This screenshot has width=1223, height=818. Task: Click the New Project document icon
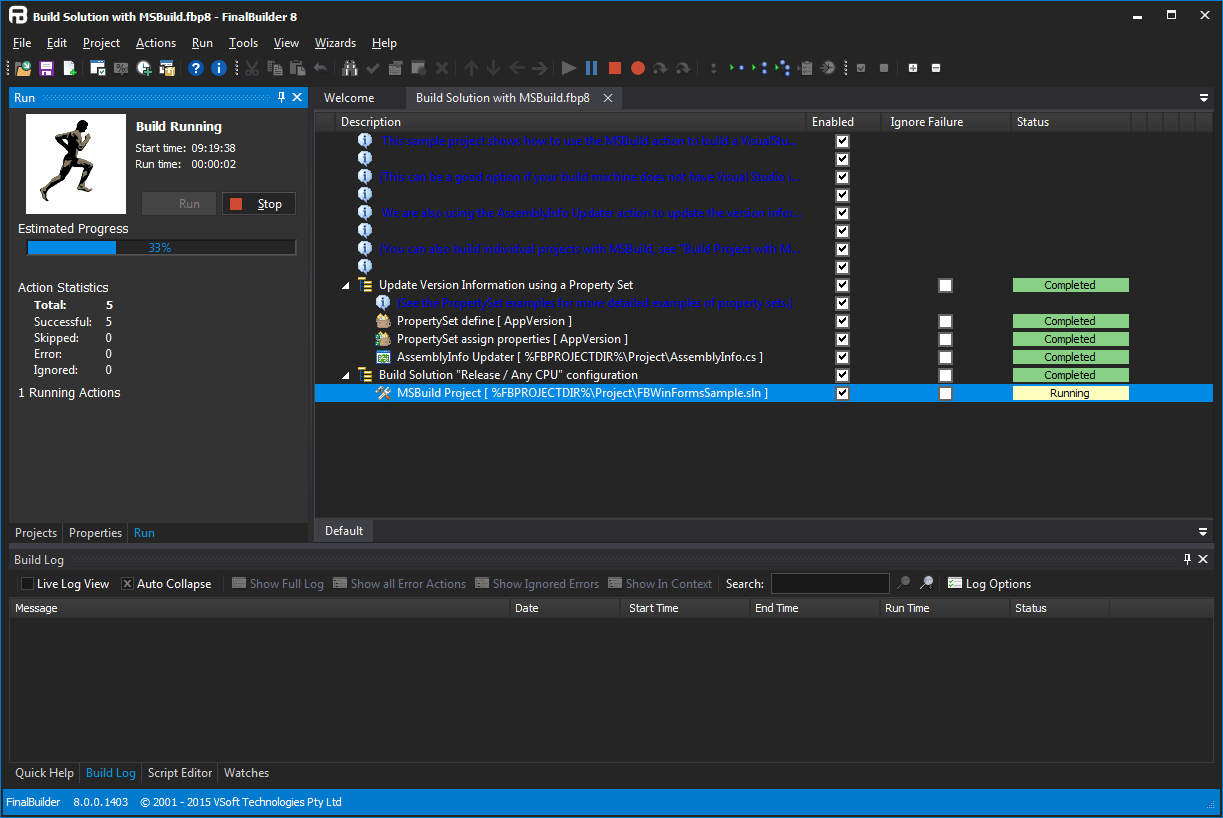[70, 68]
